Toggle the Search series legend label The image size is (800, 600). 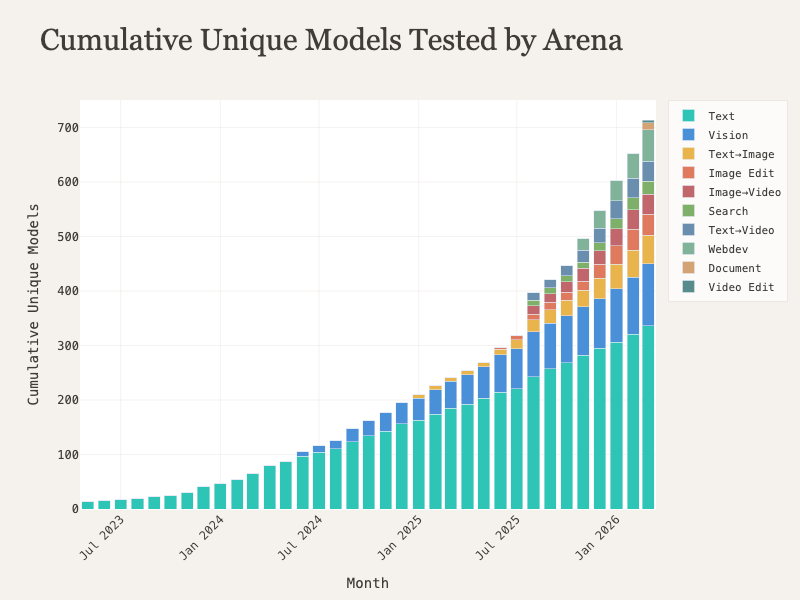727,211
